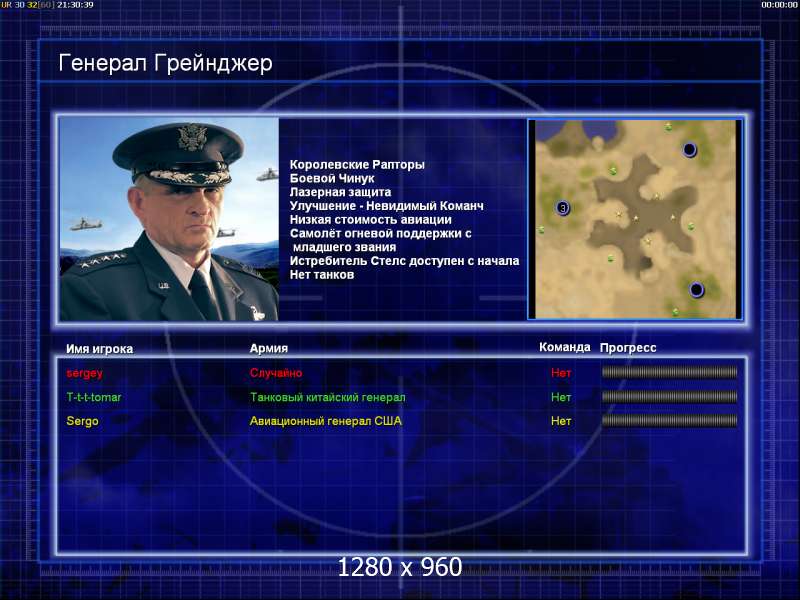Click start position marker numbered 3 on minimap

[563, 208]
